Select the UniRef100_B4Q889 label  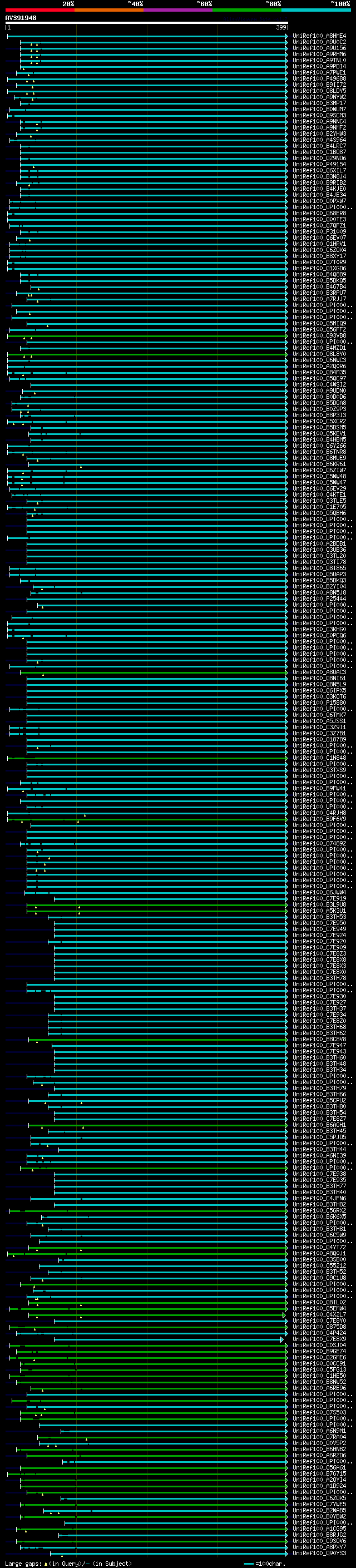pyautogui.click(x=319, y=275)
